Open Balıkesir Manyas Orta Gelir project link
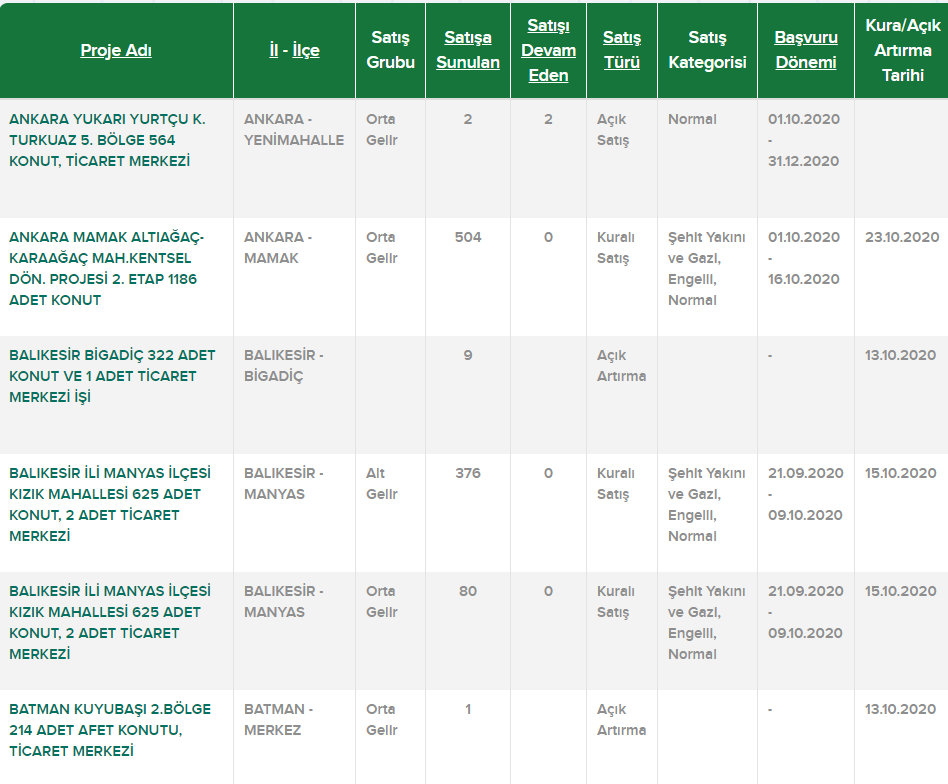Viewport: 948px width, 784px height. point(110,622)
